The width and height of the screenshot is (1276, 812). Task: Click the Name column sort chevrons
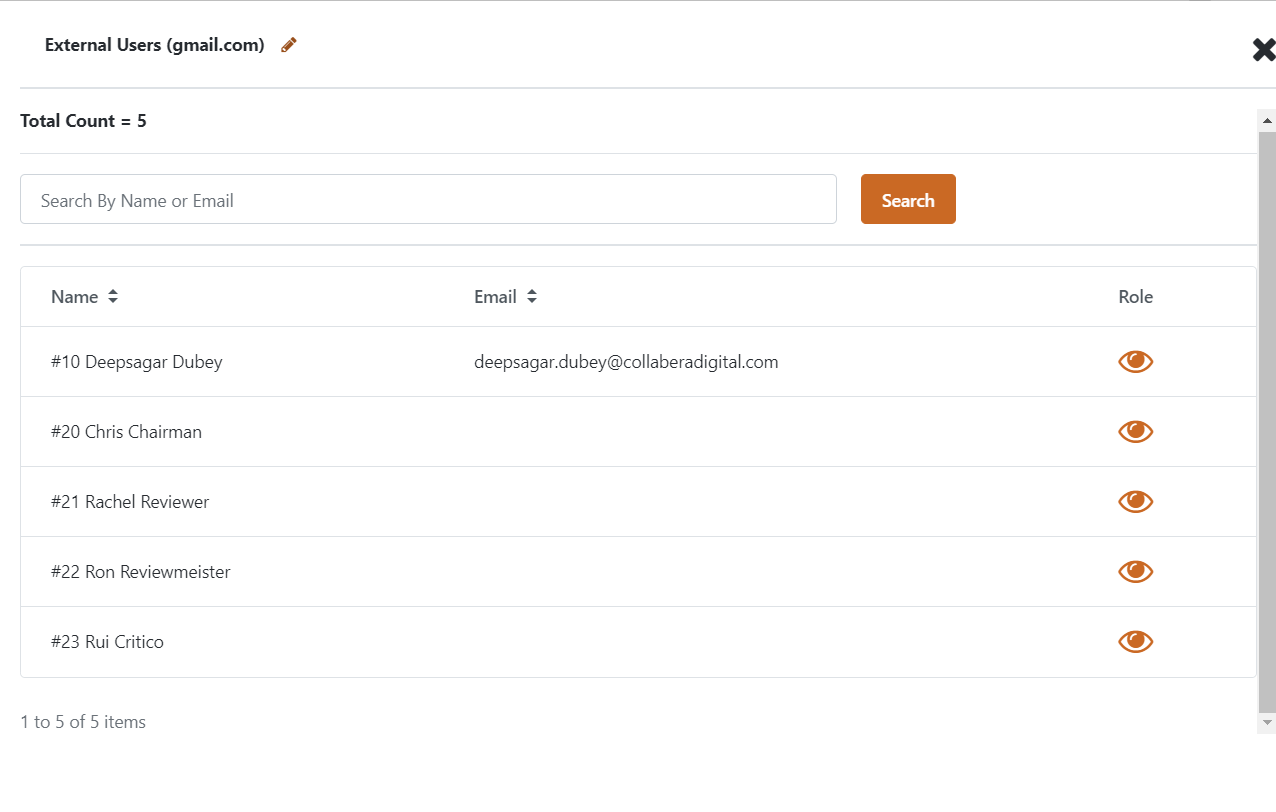tap(112, 296)
